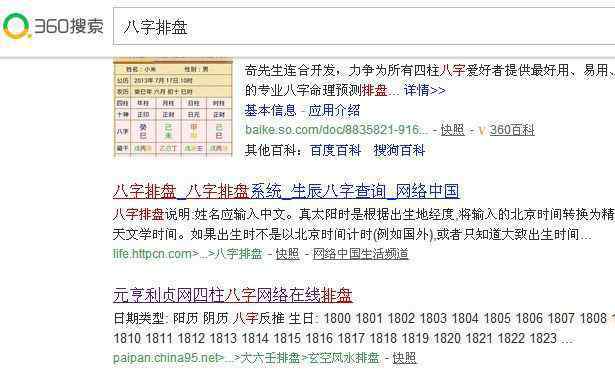Open 快照 for the life.httpcn.com result
The height and width of the screenshot is (374, 615).
[287, 254]
